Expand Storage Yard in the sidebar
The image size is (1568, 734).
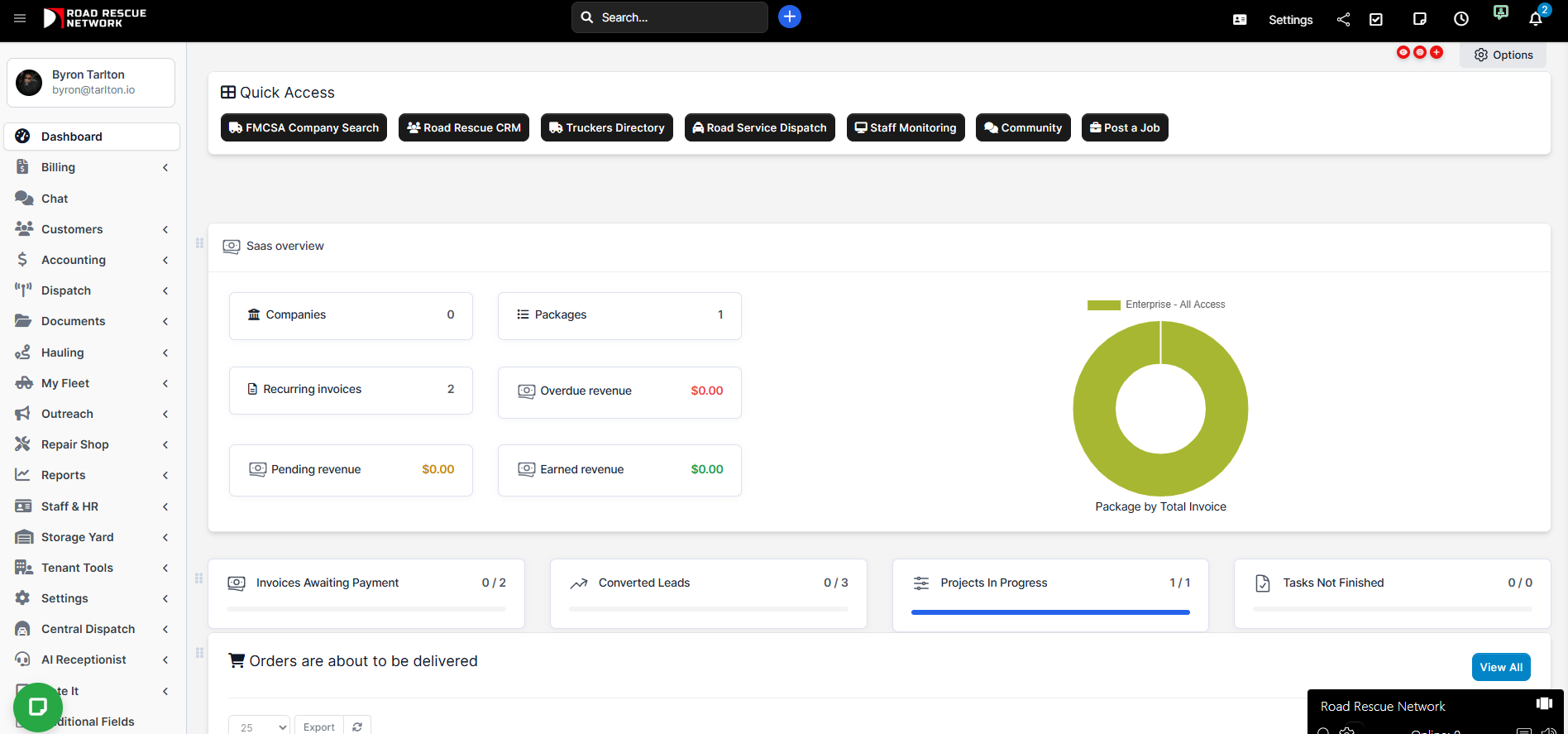92,537
